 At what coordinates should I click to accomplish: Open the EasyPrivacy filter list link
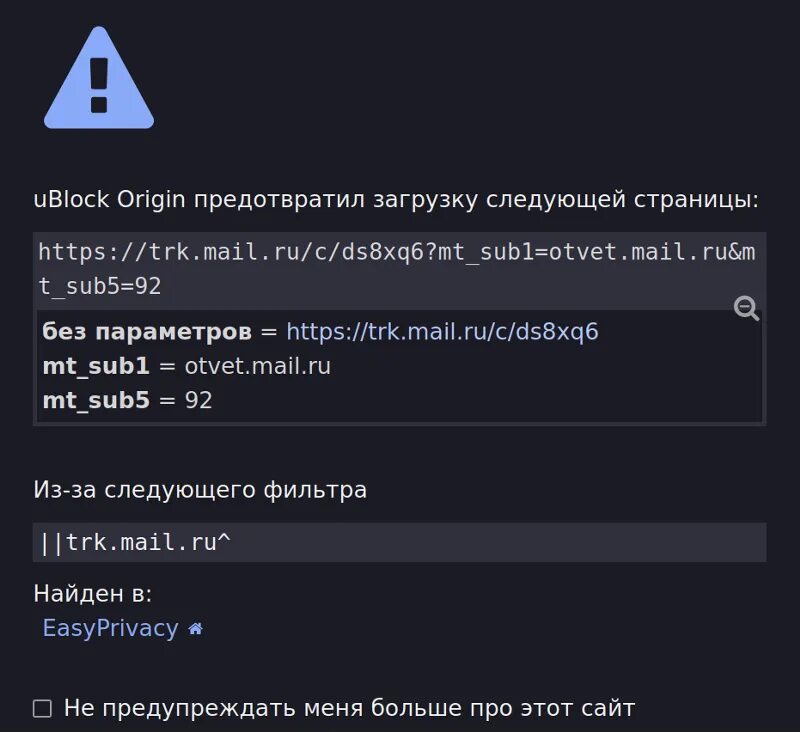(x=110, y=628)
